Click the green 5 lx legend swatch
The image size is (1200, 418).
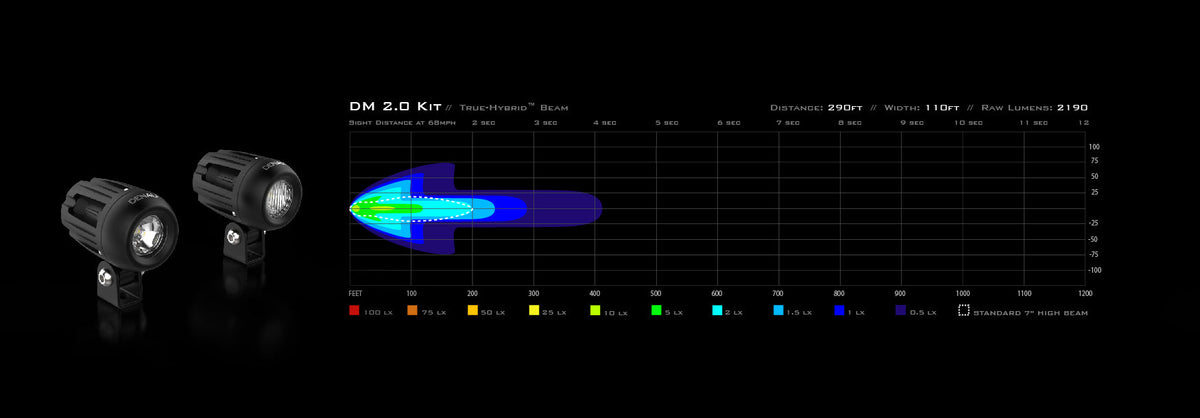coord(657,311)
